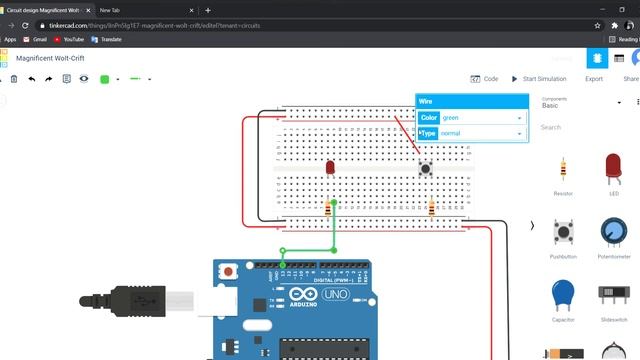
Task: Click the Share button
Action: pyautogui.click(x=631, y=79)
